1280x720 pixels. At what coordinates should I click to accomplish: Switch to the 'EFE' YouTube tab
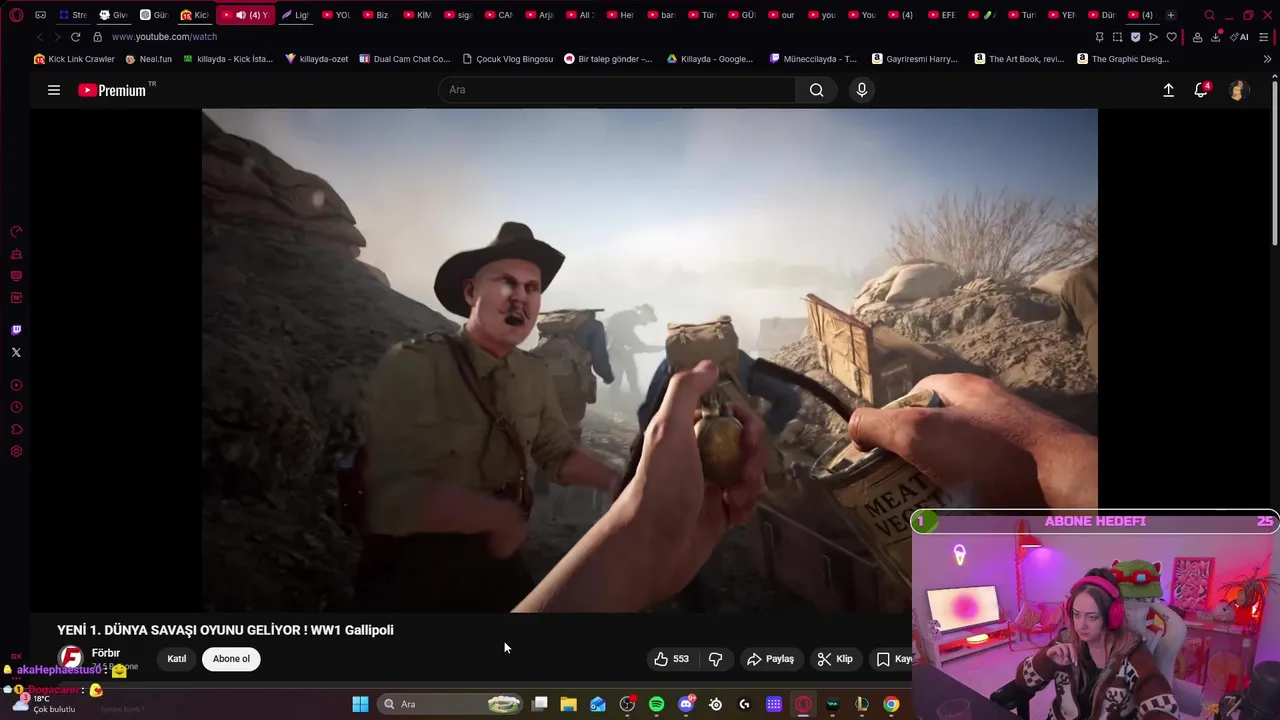pyautogui.click(x=942, y=15)
